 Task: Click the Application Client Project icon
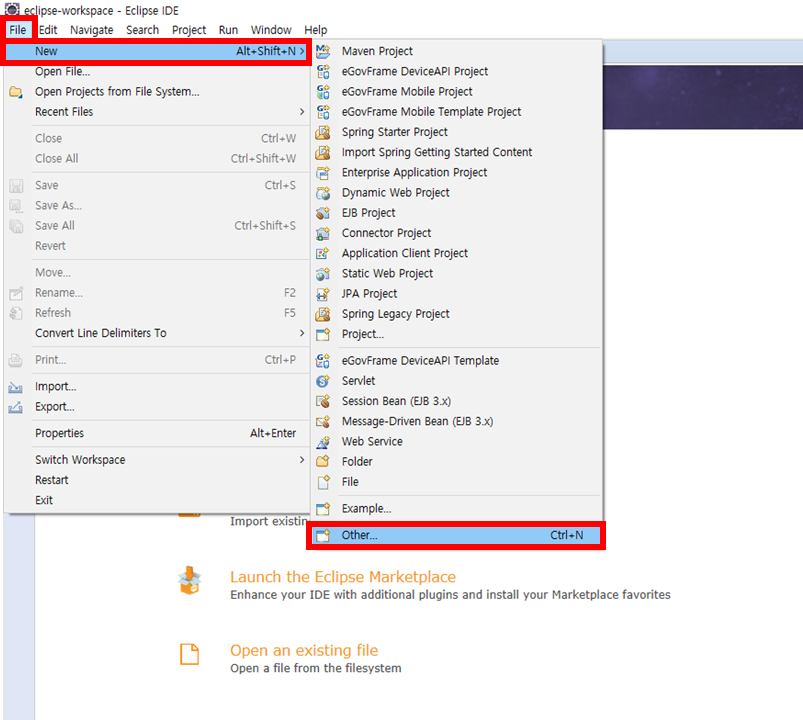[x=323, y=253]
